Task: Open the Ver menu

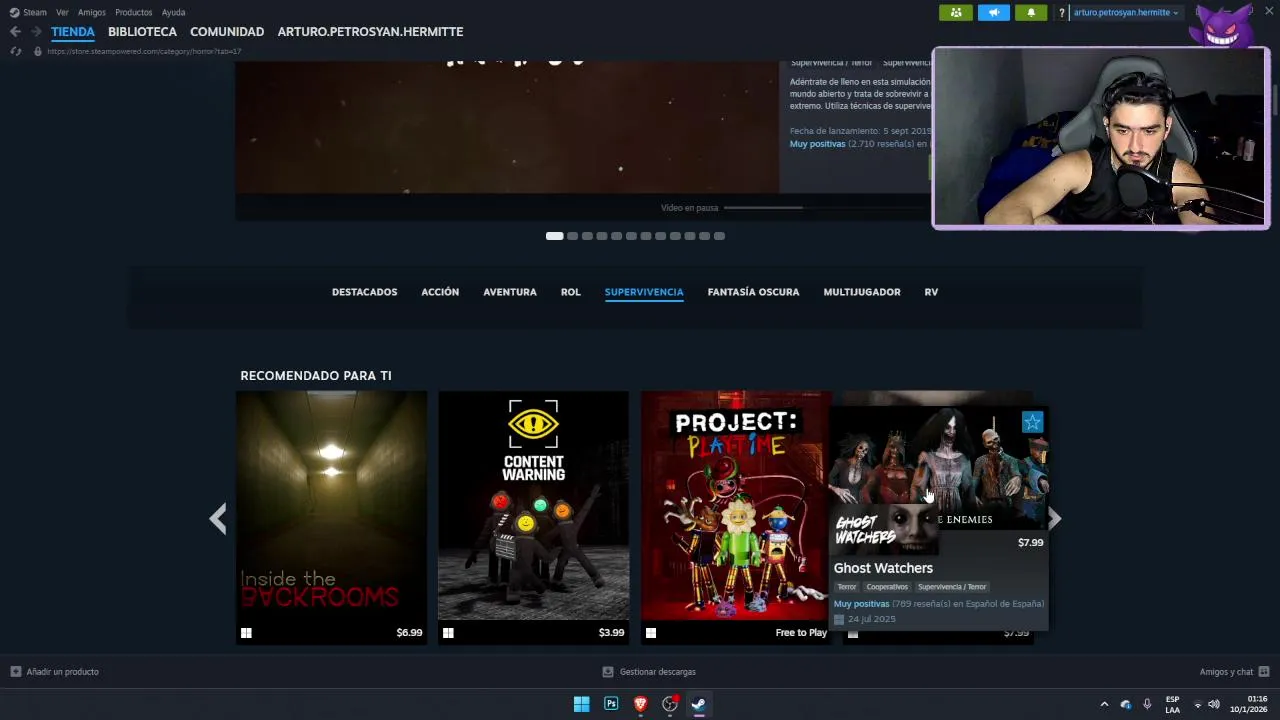Action: pos(62,12)
